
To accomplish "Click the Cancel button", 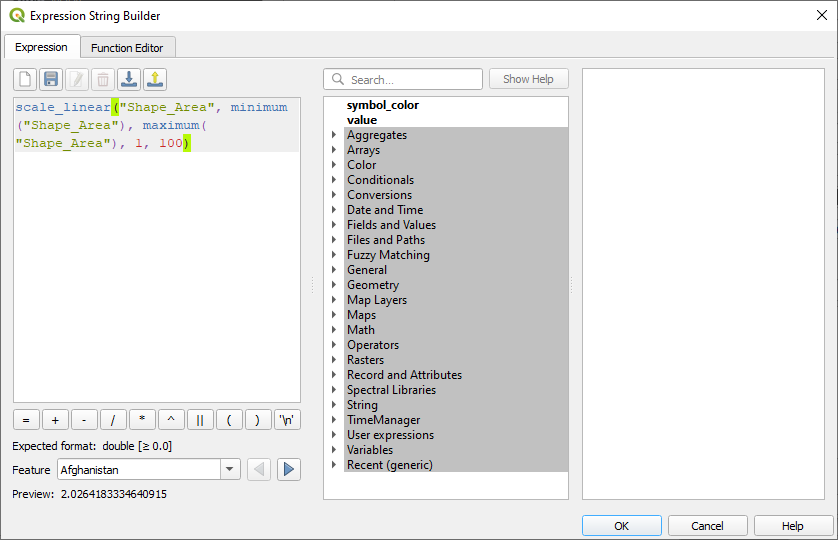I will 708,526.
